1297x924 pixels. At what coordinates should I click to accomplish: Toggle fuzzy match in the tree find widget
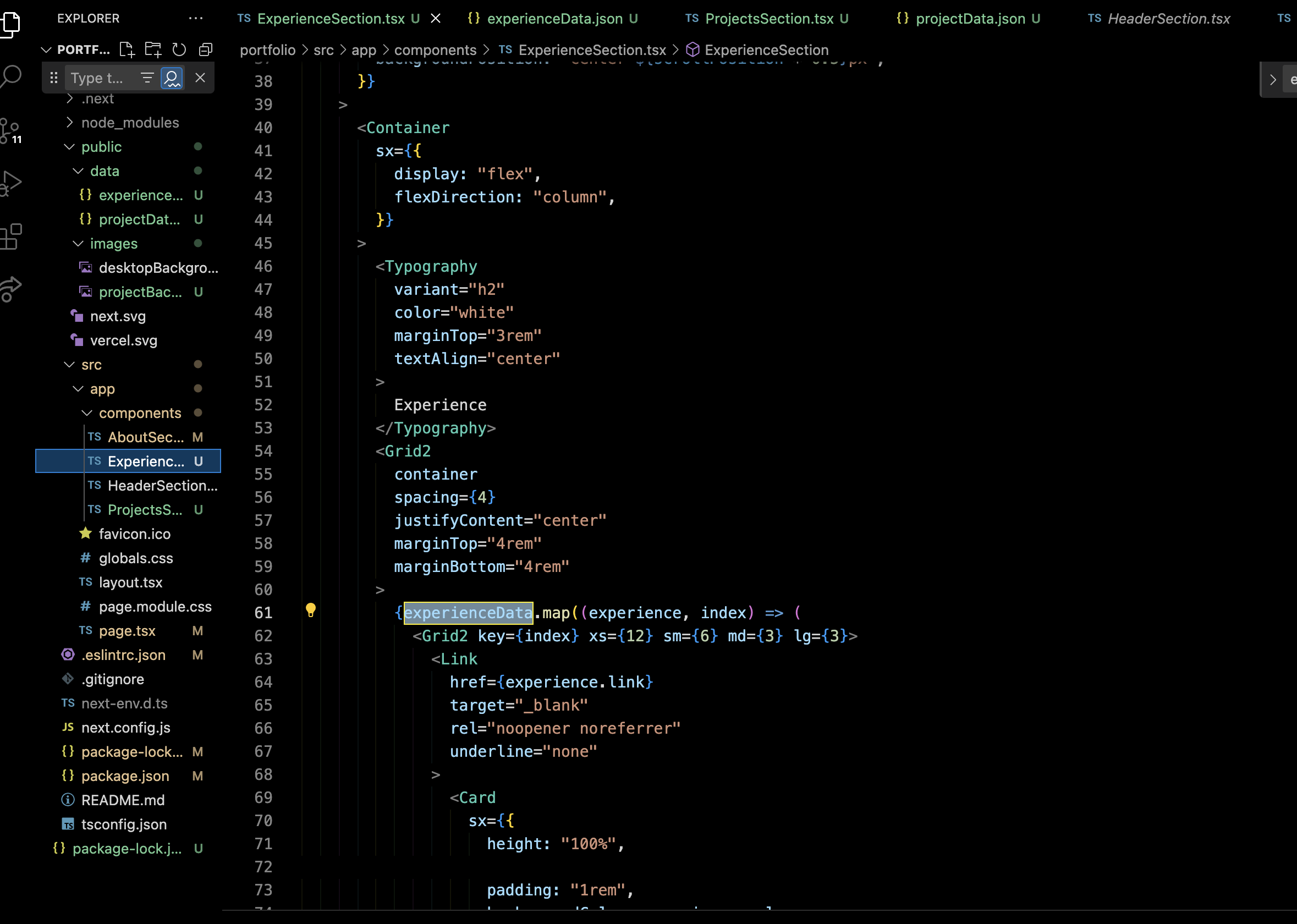(x=172, y=78)
